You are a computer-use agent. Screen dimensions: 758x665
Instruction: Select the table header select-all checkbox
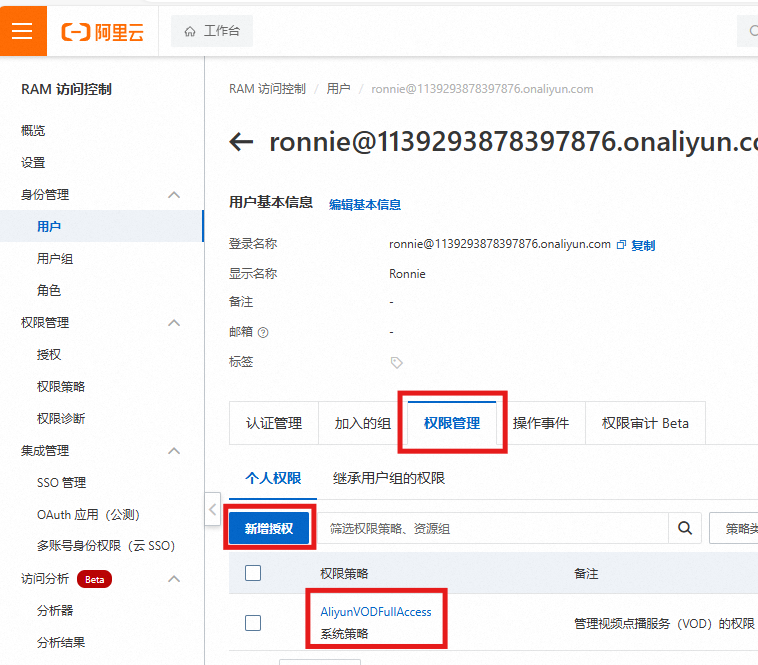(x=253, y=573)
